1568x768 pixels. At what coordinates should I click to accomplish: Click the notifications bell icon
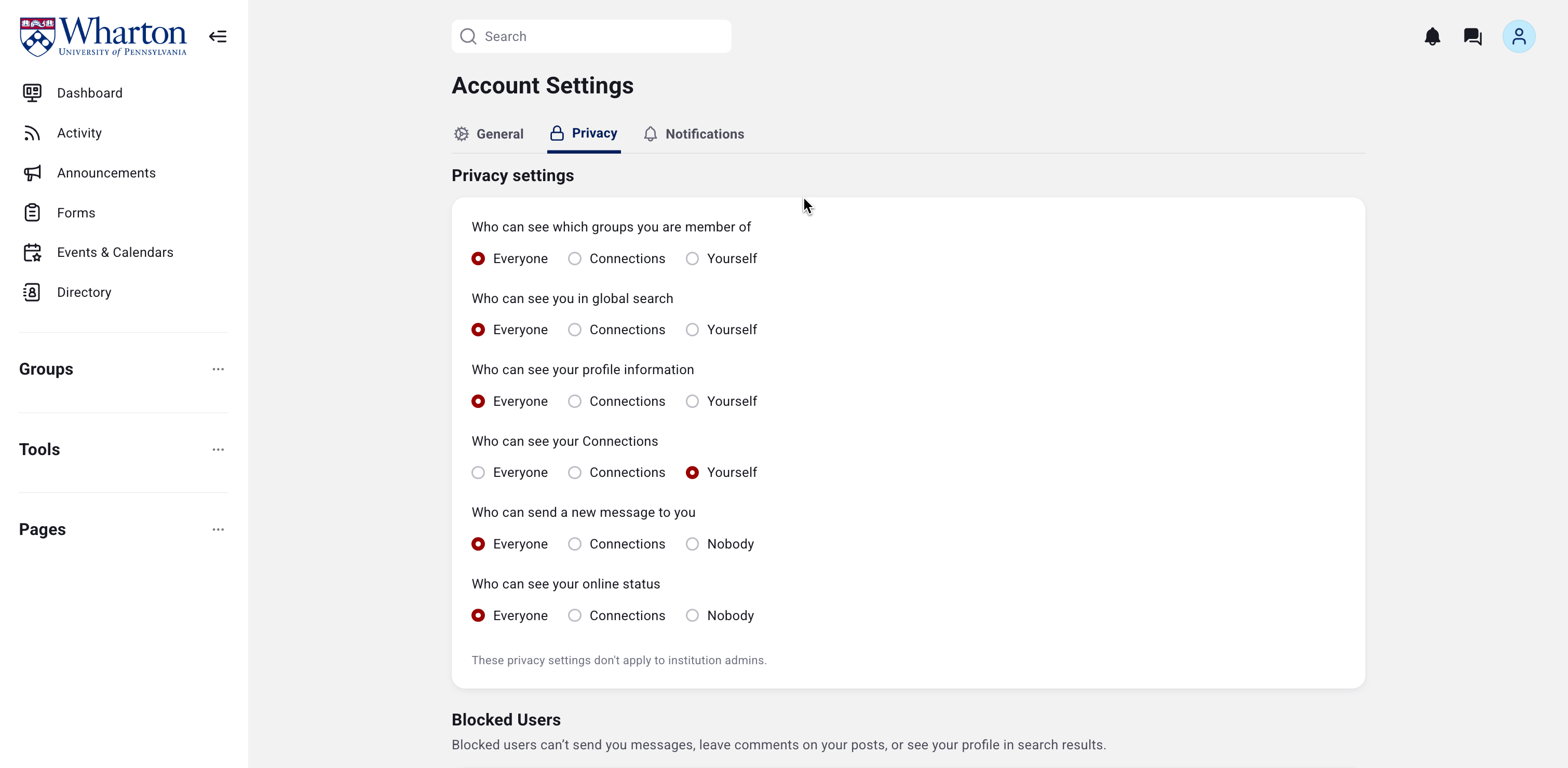tap(1432, 36)
